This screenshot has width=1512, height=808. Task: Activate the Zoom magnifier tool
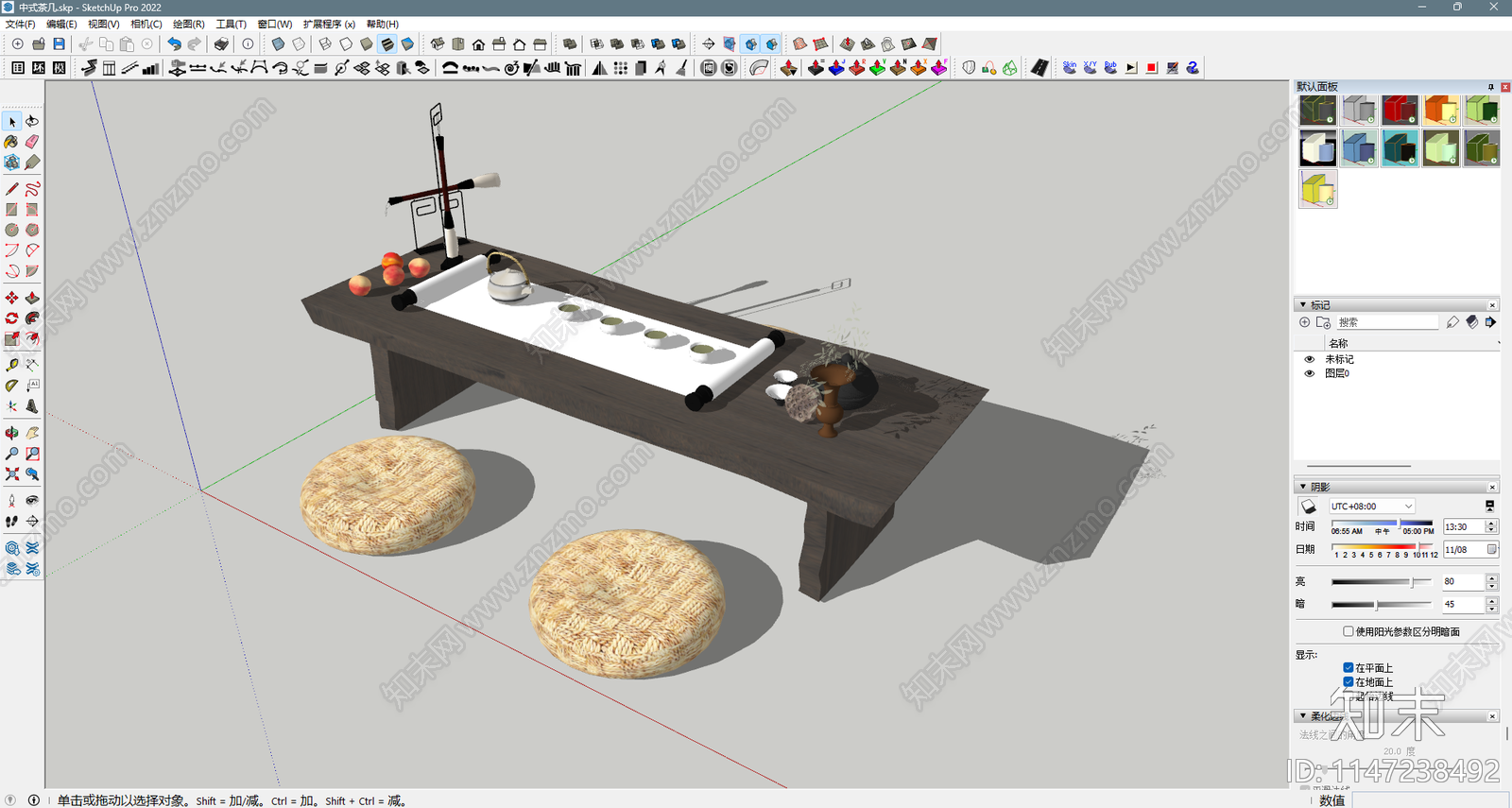pos(12,454)
